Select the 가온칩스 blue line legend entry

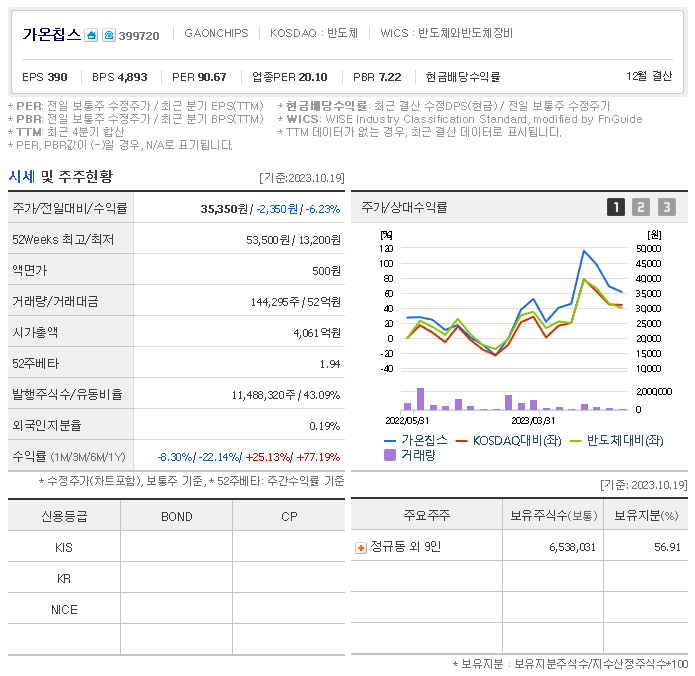(416, 440)
